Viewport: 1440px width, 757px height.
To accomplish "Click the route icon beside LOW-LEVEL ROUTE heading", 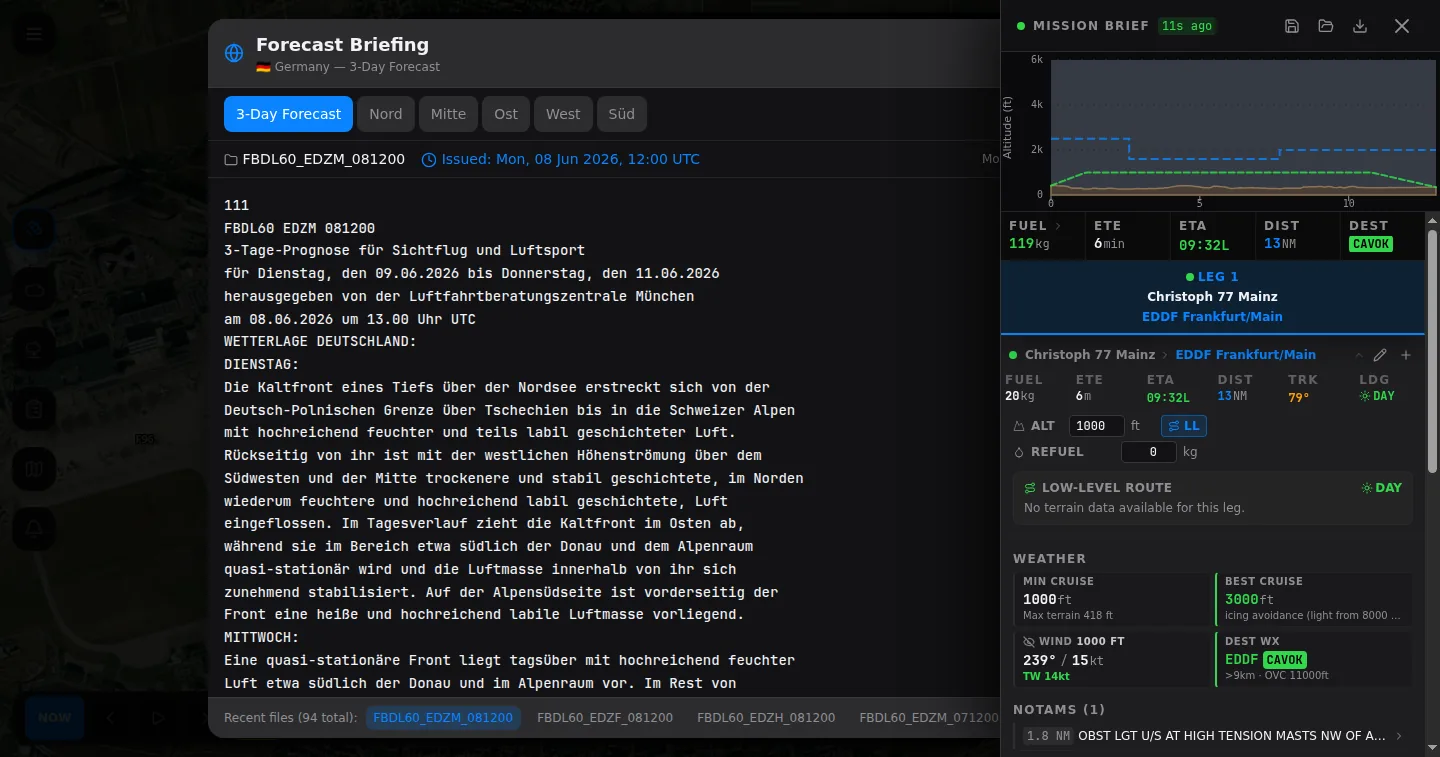I will 1030,488.
